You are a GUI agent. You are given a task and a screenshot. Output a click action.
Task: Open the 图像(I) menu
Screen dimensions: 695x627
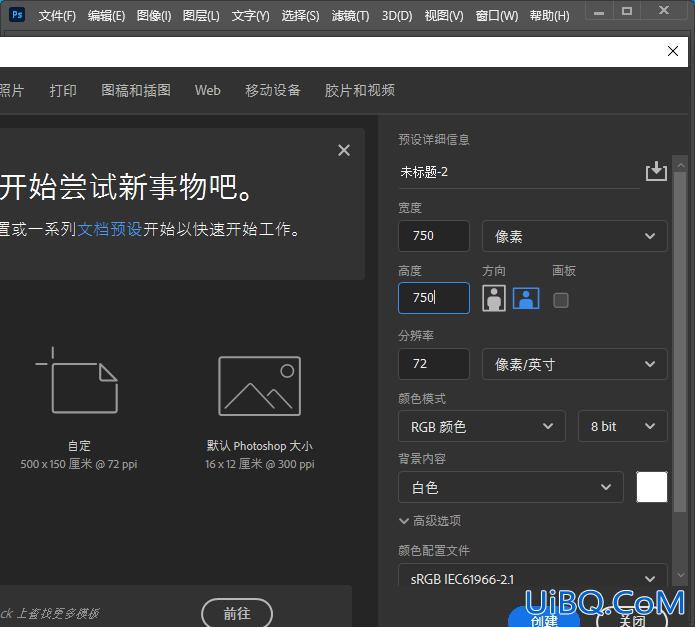tap(154, 16)
